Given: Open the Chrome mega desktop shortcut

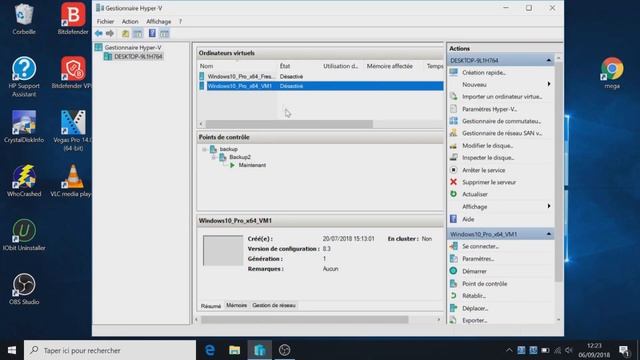Looking at the screenshot, I should point(612,73).
